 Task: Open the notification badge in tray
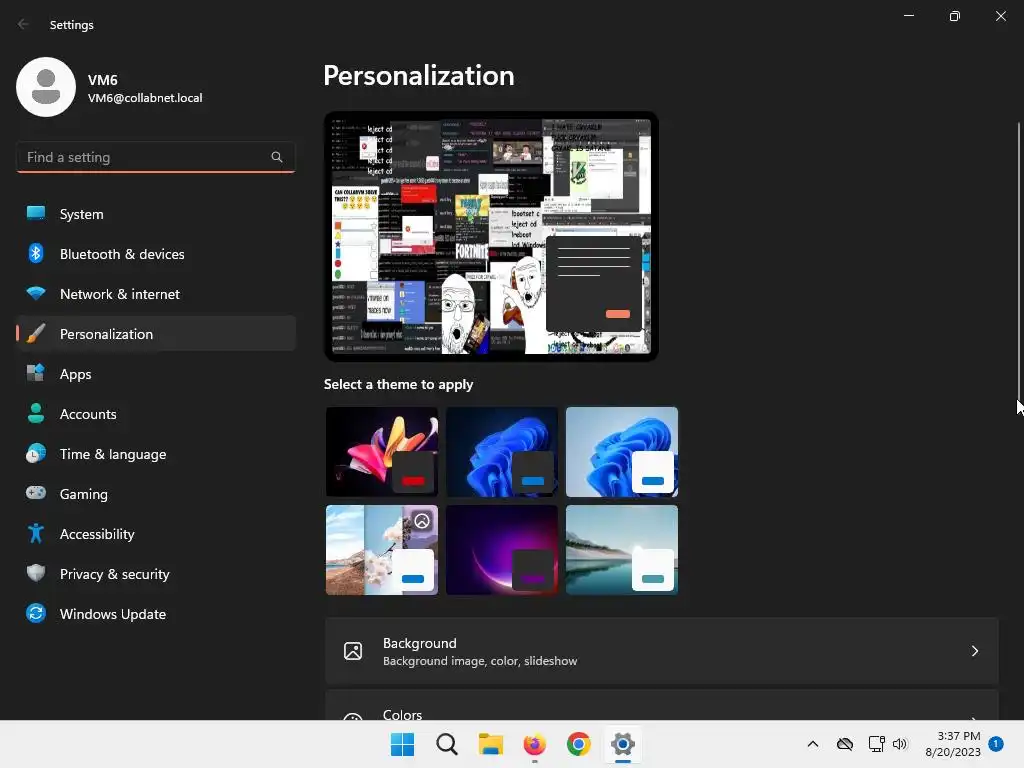pyautogui.click(x=996, y=743)
